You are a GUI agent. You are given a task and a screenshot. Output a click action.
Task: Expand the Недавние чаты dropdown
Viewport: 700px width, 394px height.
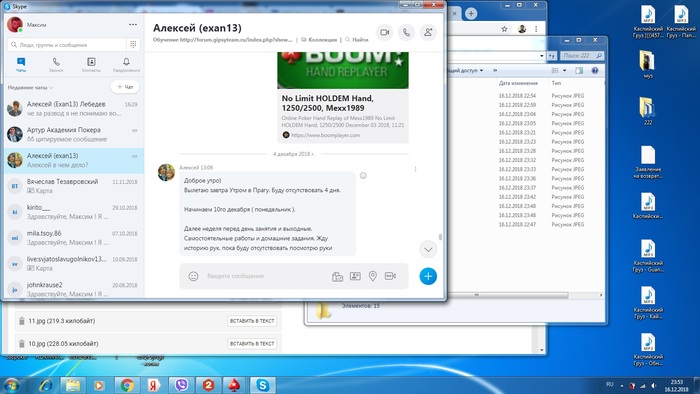tap(30, 87)
